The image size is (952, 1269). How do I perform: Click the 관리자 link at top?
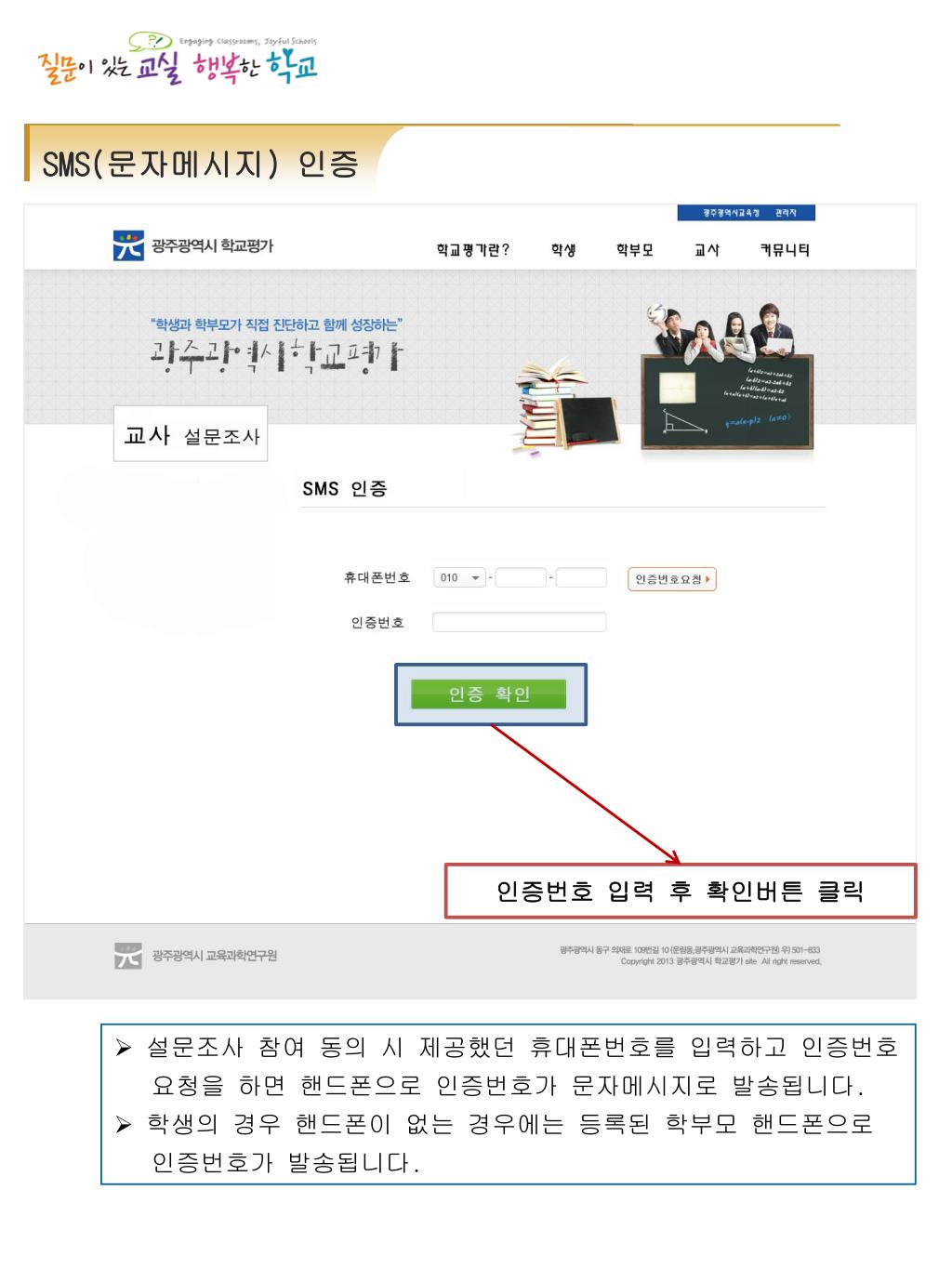coord(786,214)
